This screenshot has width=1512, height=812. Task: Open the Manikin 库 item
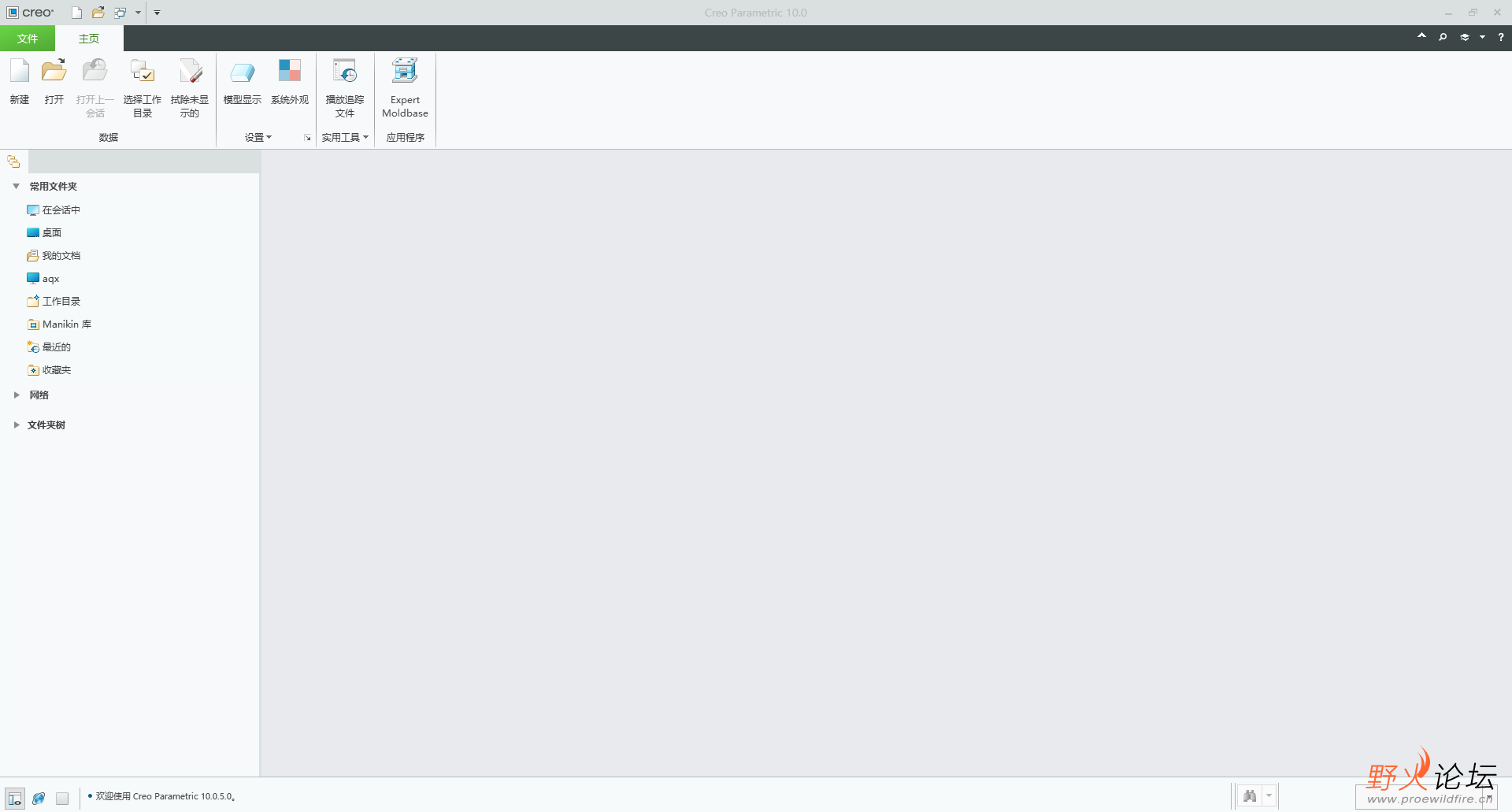coord(59,324)
